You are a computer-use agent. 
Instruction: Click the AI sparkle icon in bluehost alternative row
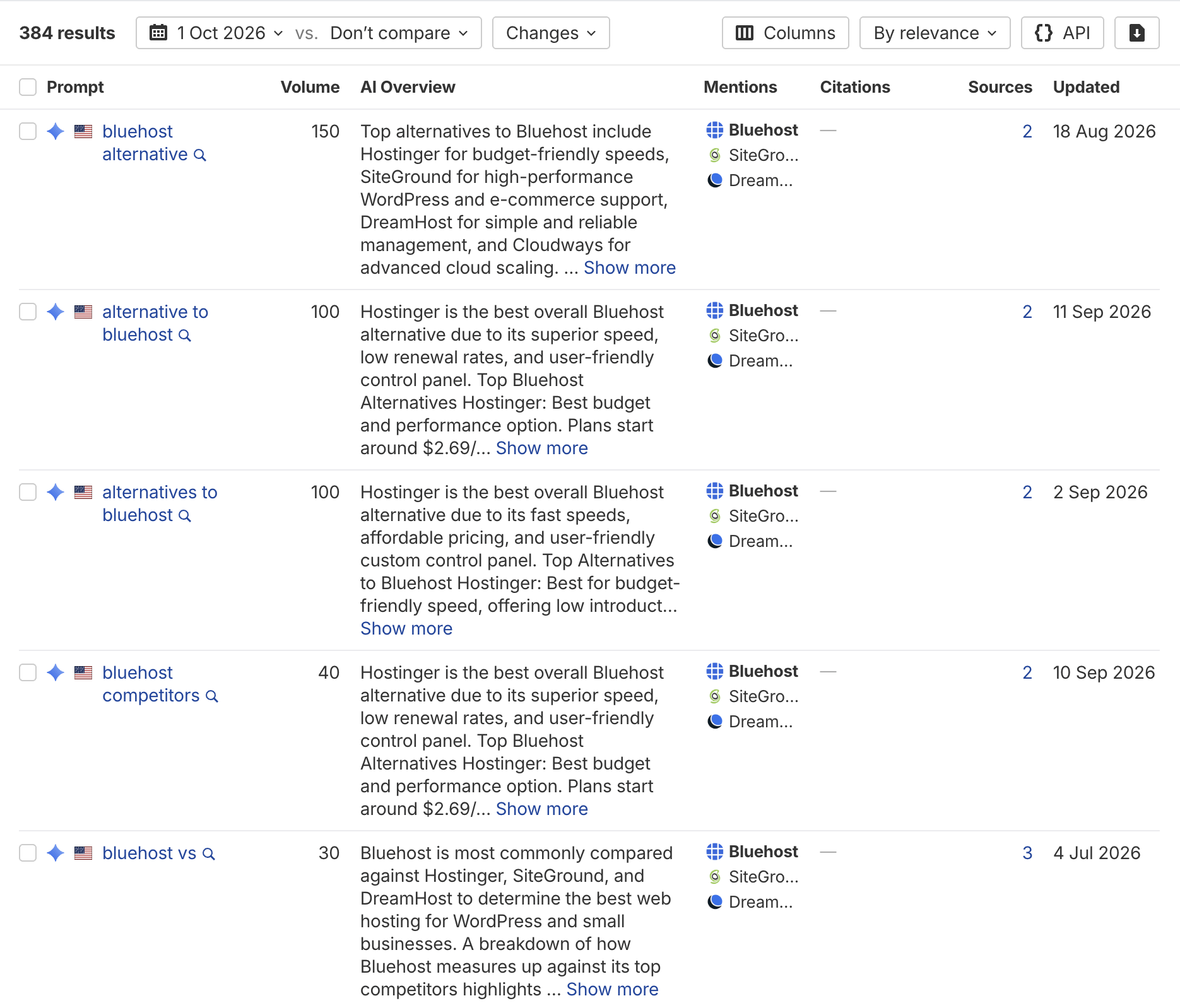point(56,131)
